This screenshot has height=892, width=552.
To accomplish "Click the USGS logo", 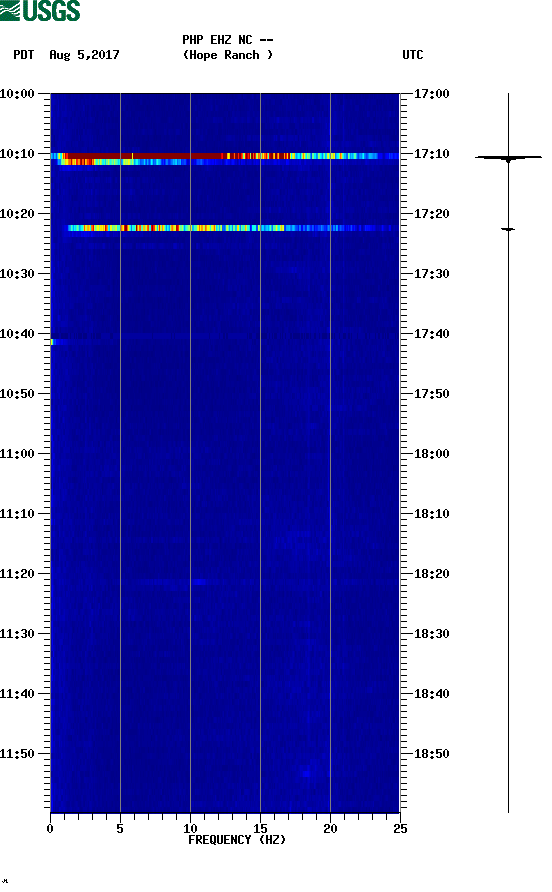I will pyautogui.click(x=40, y=10).
